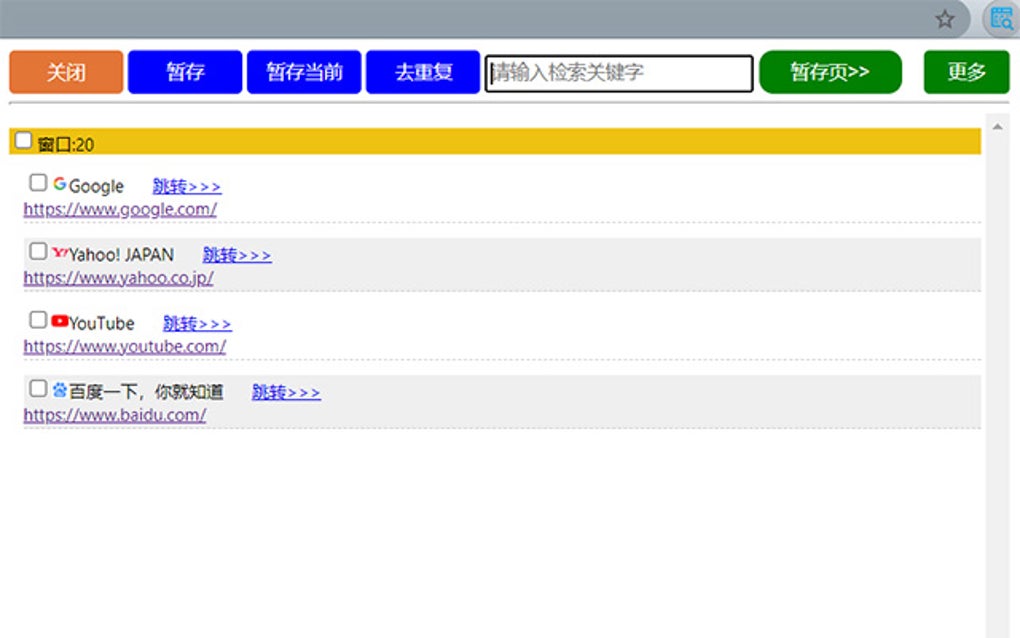Click the Google favicon icon

pyautogui.click(x=60, y=184)
